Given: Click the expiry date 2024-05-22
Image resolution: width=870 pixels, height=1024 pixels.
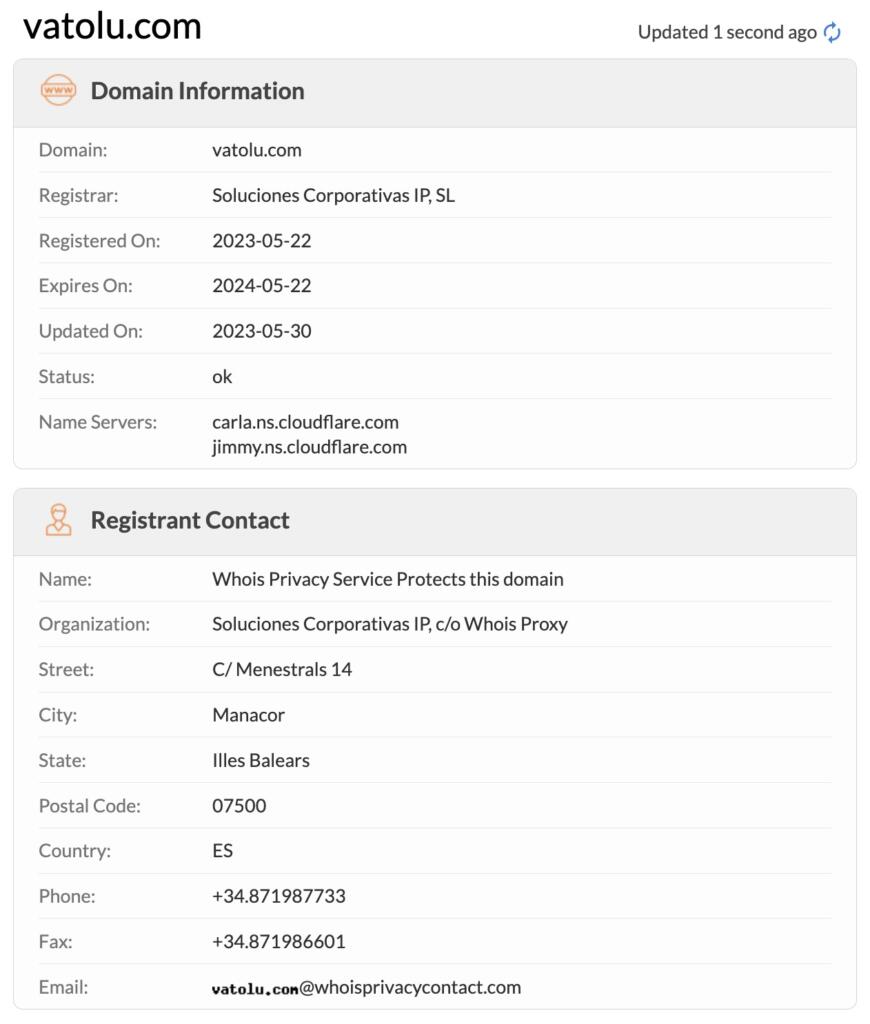Looking at the screenshot, I should (262, 285).
